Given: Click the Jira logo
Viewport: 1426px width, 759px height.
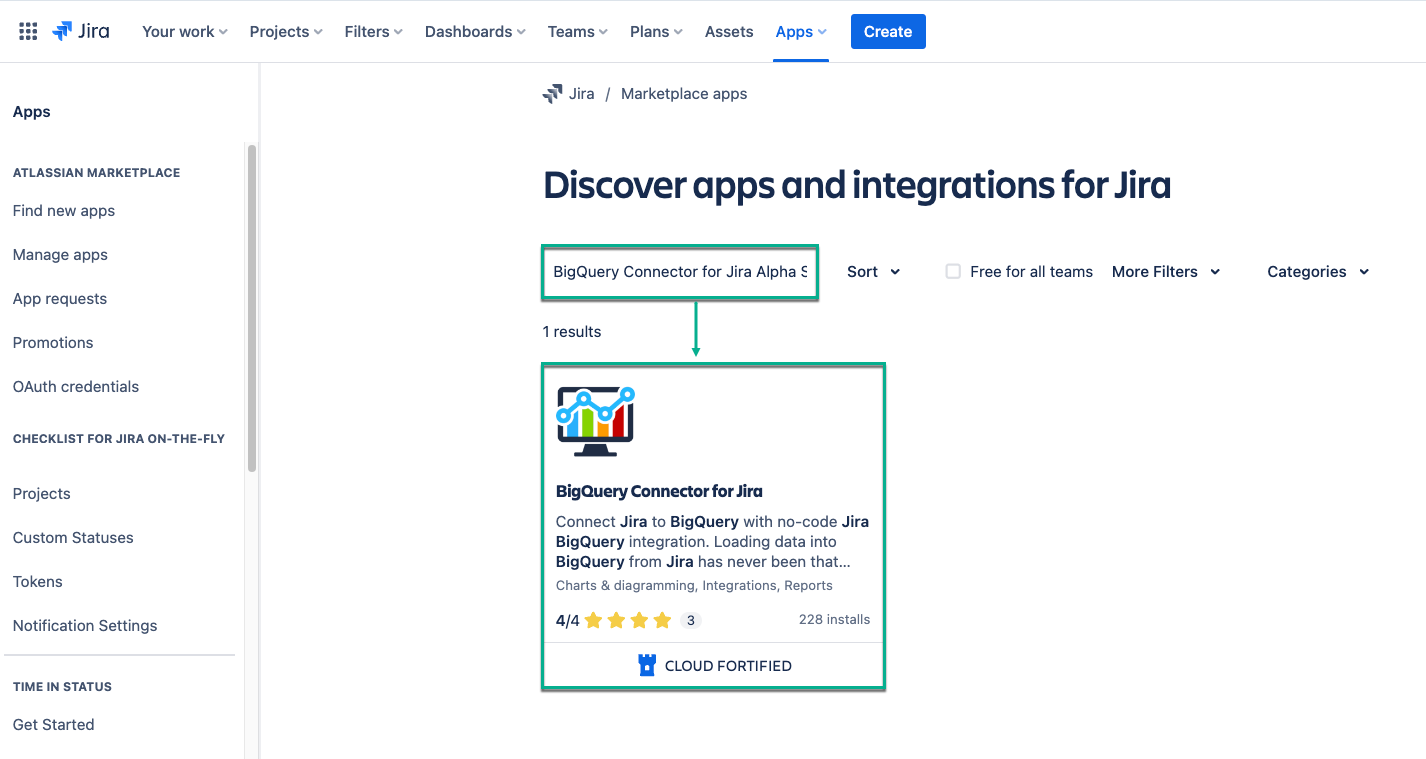Looking at the screenshot, I should click(81, 30).
